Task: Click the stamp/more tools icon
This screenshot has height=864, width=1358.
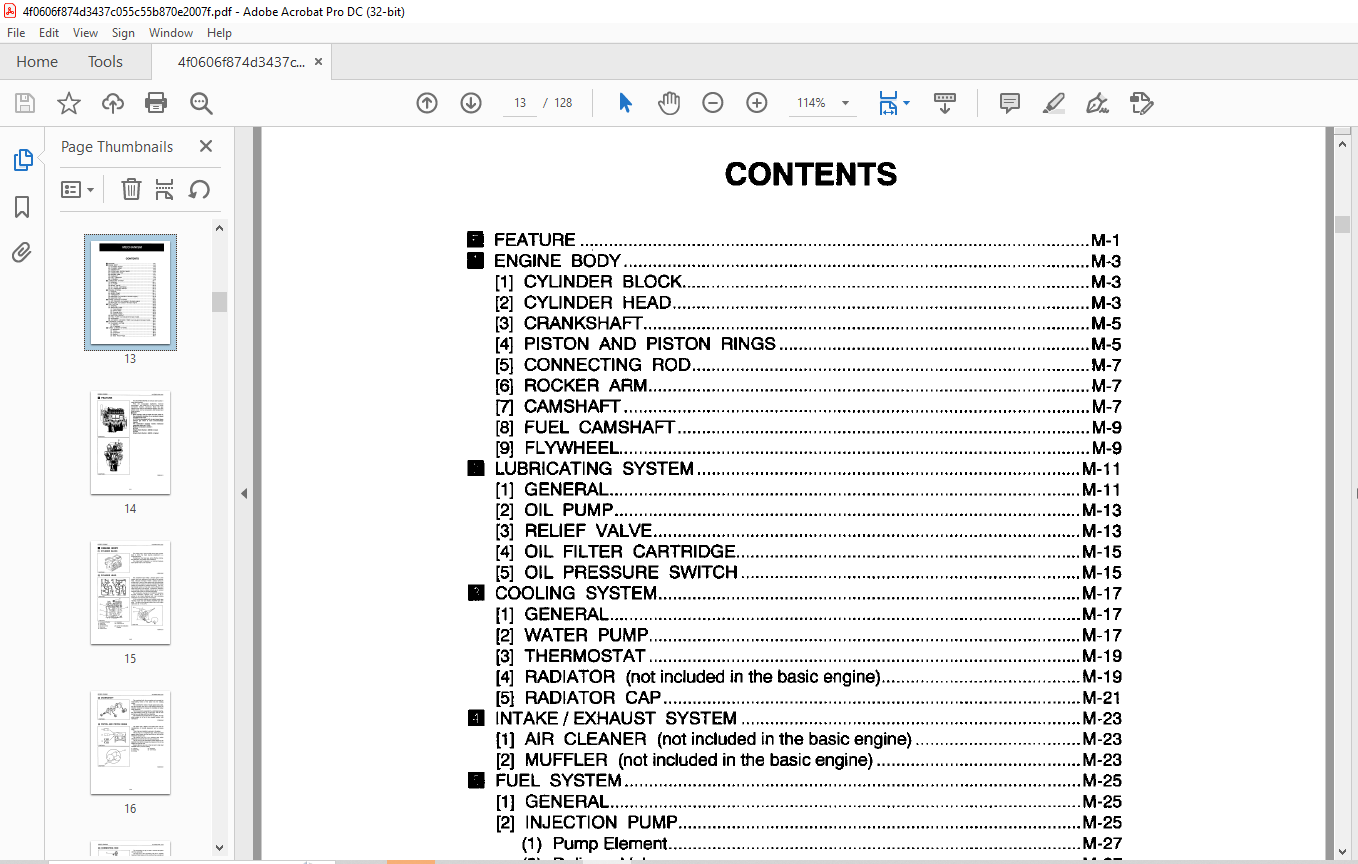Action: pos(1142,103)
